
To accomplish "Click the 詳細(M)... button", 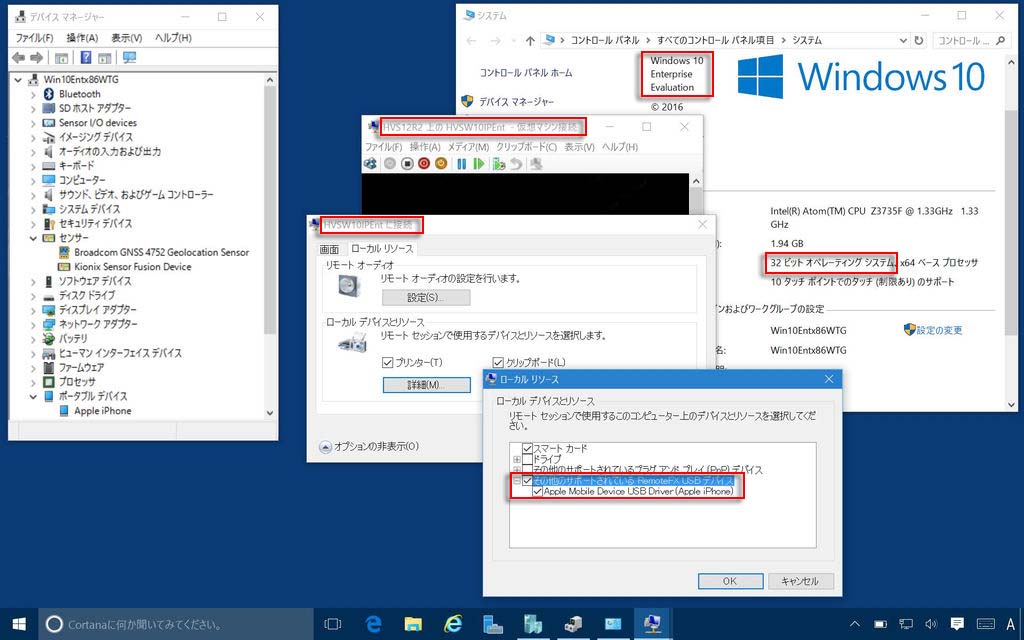I will [x=426, y=385].
